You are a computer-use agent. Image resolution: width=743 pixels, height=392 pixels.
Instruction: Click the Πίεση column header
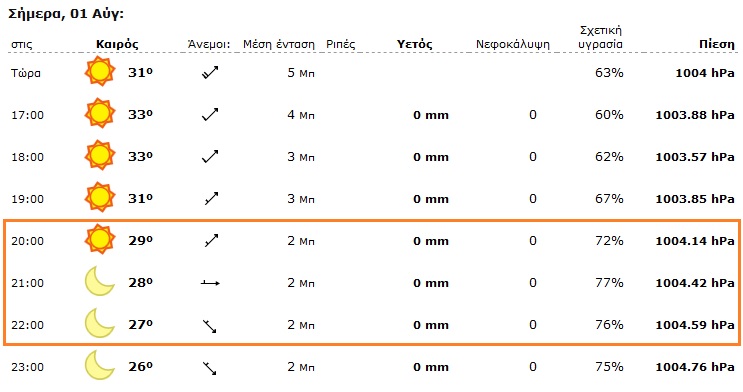coord(716,45)
